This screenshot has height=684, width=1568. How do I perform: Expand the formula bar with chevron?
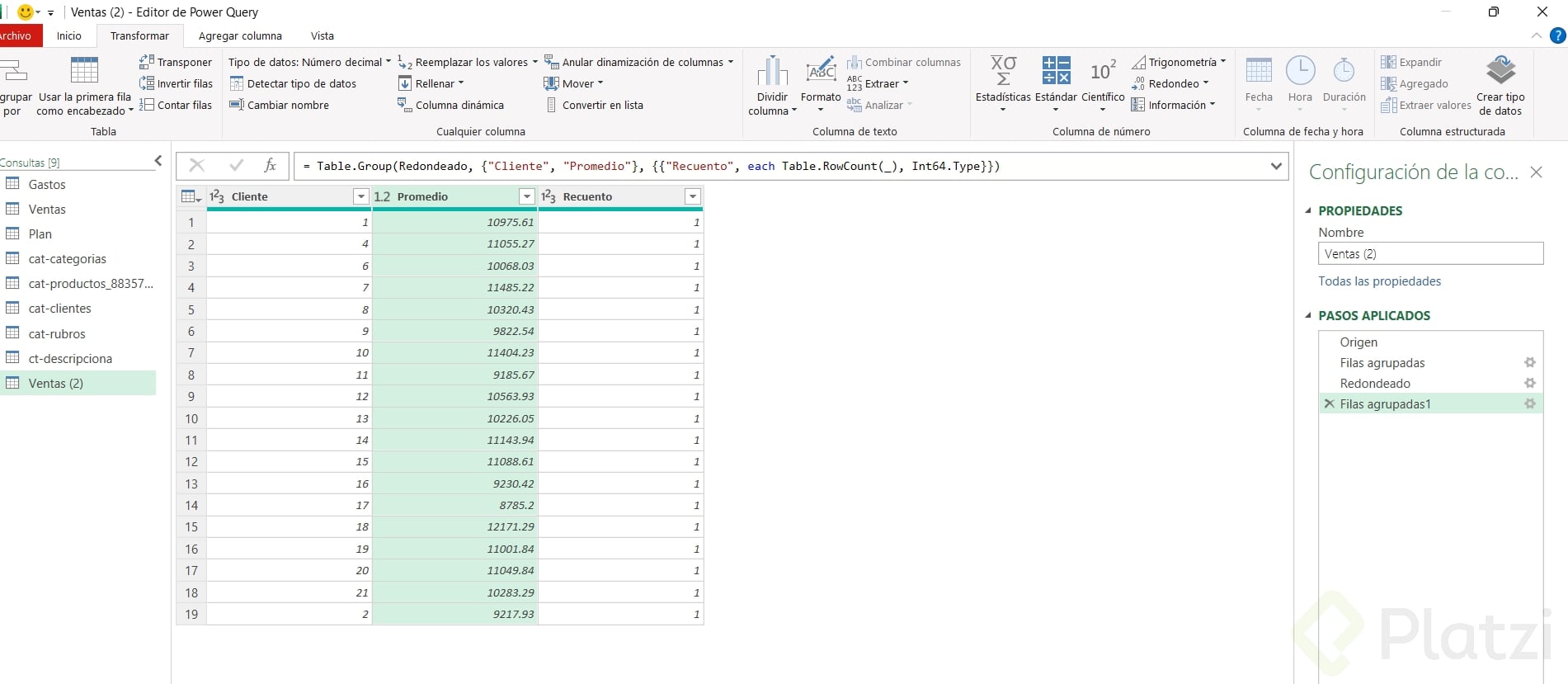pos(1276,166)
